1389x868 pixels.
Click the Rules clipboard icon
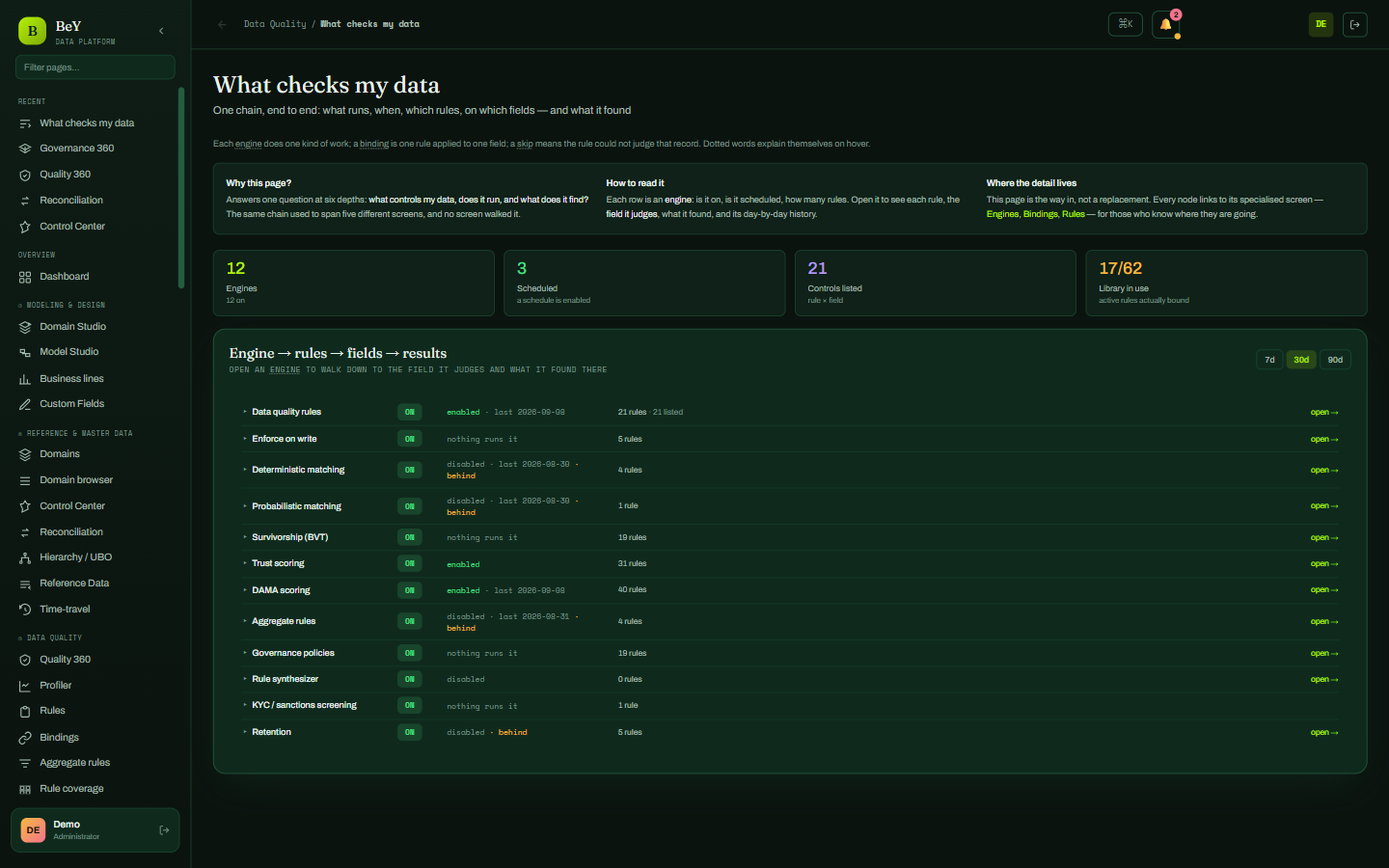pos(25,711)
